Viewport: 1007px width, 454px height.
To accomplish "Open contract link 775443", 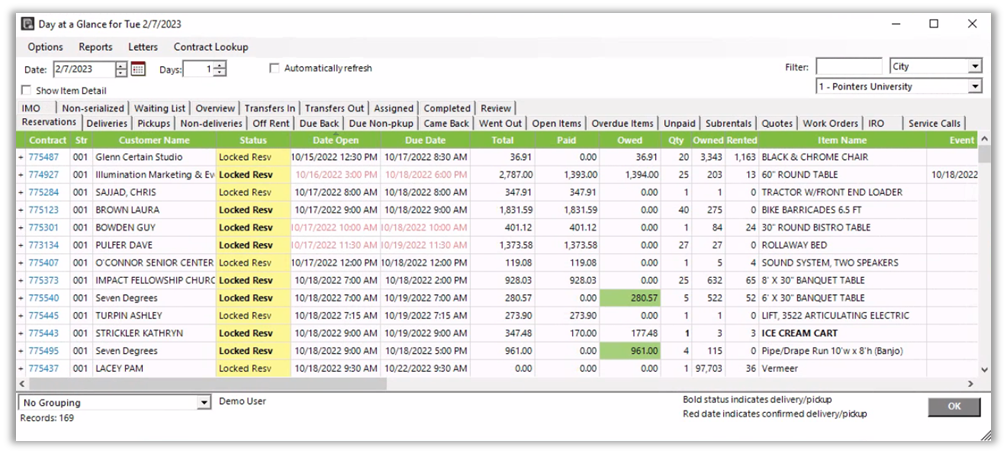I will click(43, 333).
